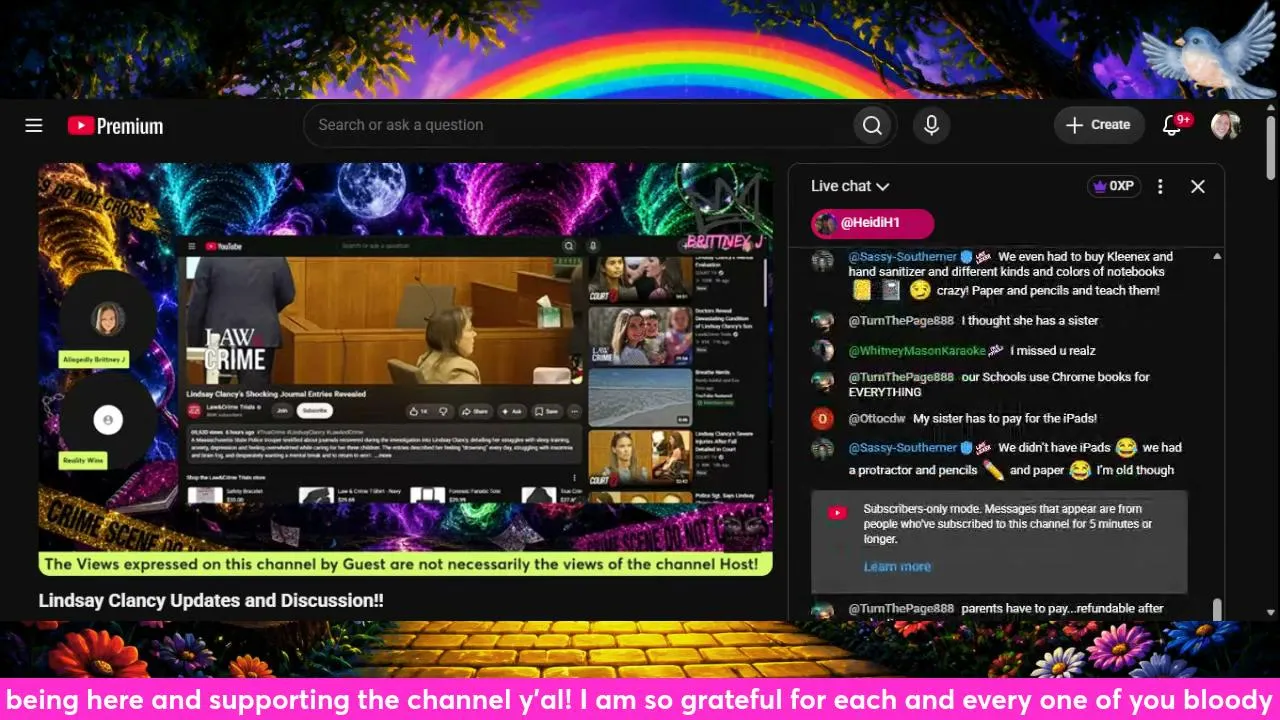The image size is (1280, 720).
Task: Open the notifications bell
Action: point(1172,125)
